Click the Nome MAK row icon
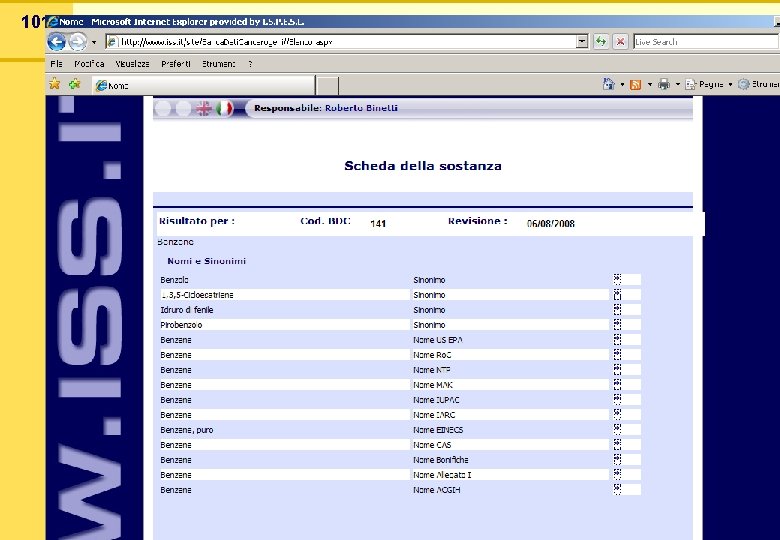 617,384
